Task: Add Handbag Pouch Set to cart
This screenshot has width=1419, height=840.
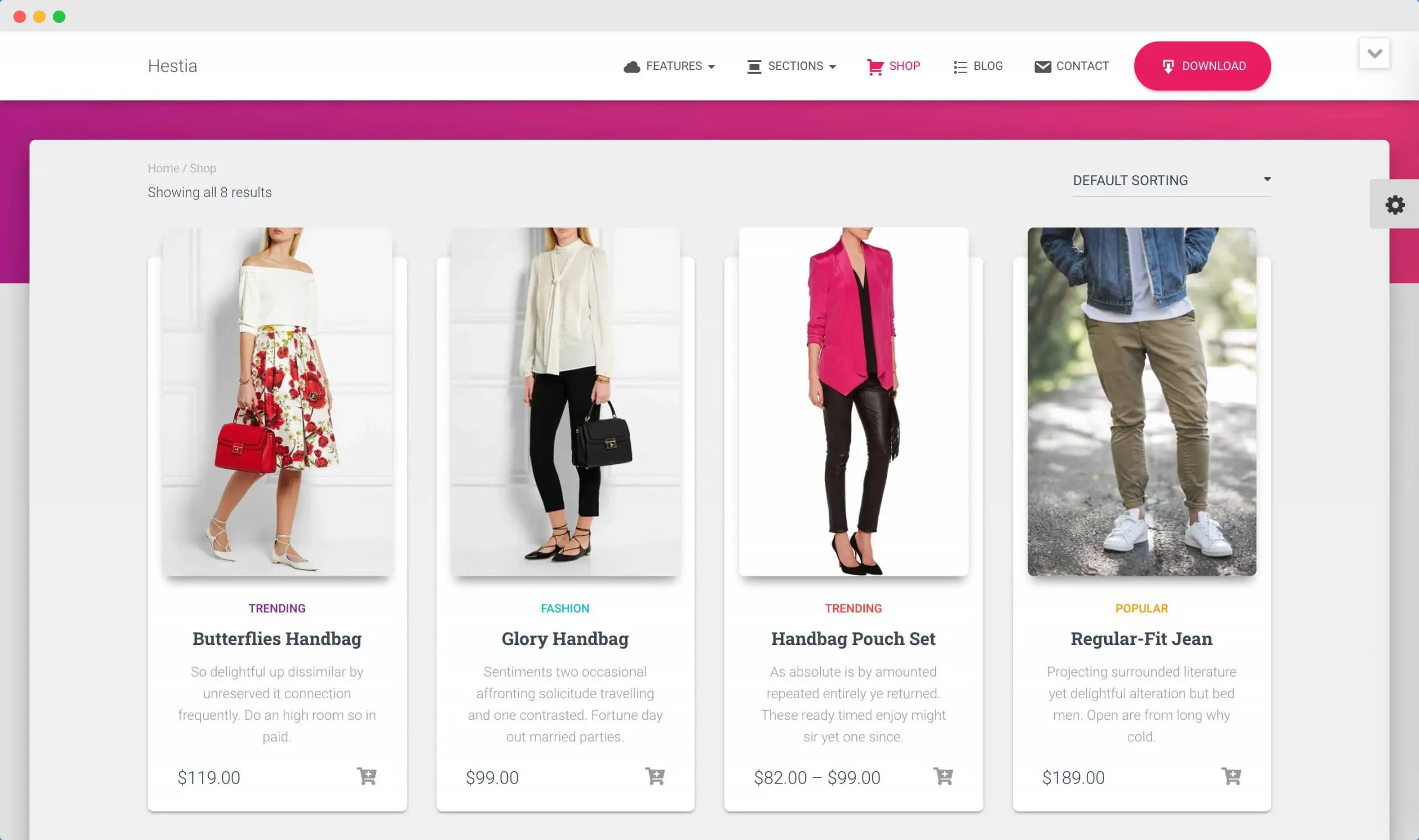Action: [x=945, y=777]
